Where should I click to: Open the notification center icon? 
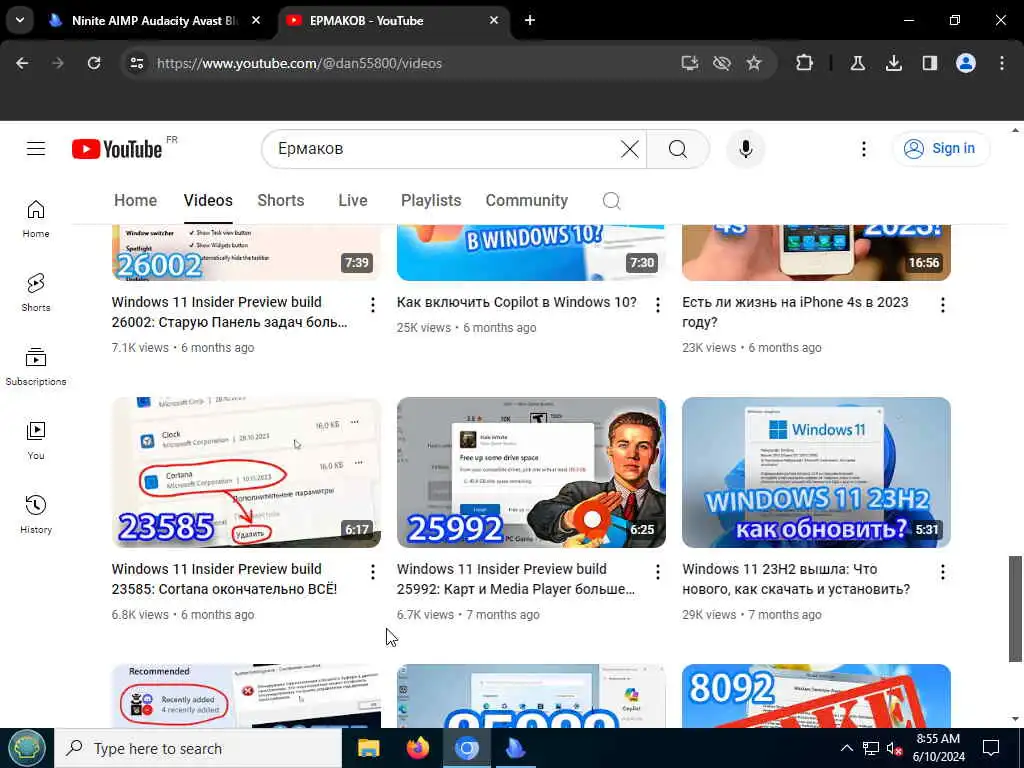pos(991,748)
